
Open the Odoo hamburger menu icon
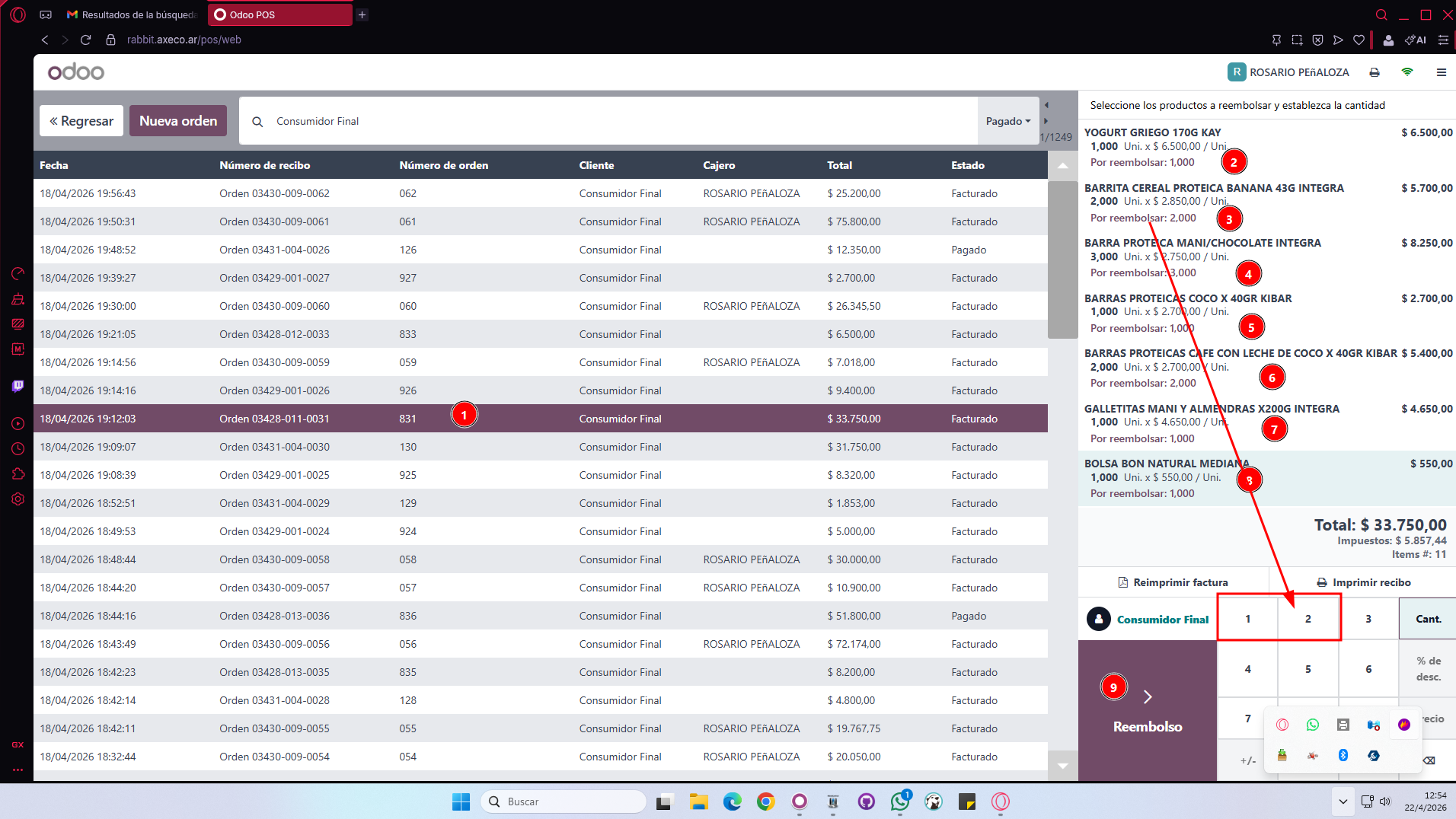click(x=1441, y=72)
